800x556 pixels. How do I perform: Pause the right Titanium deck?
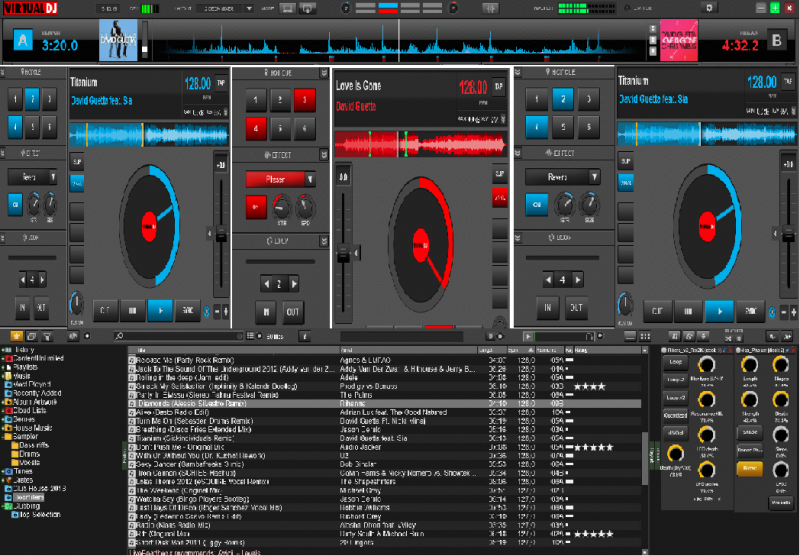(x=688, y=311)
